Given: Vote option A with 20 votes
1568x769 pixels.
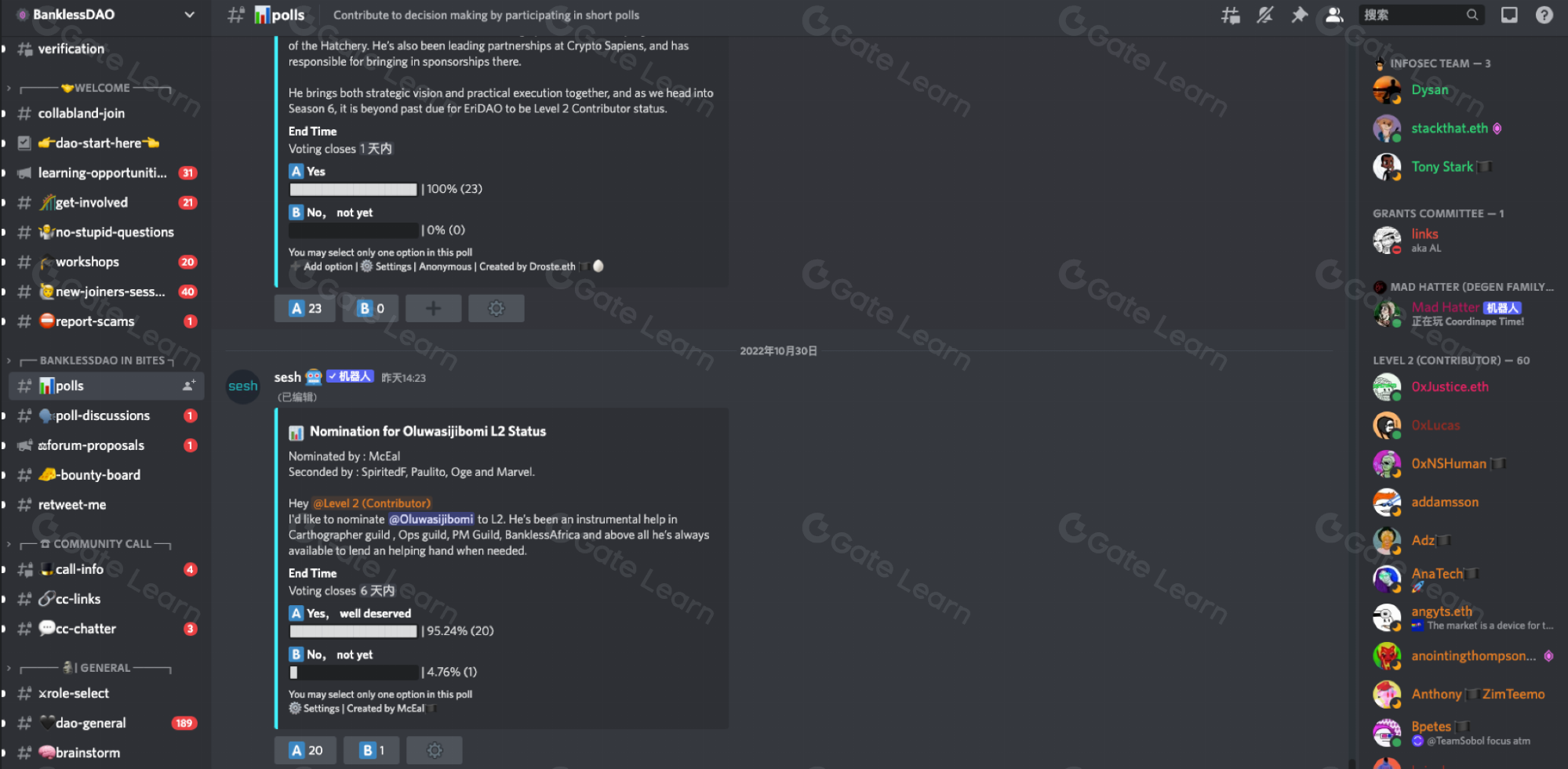Looking at the screenshot, I should click(305, 750).
